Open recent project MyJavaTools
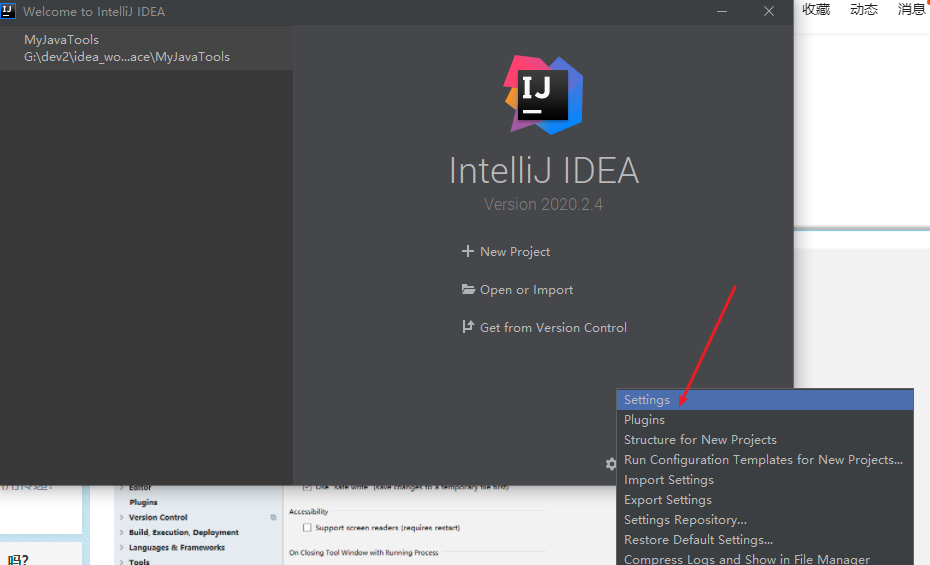The image size is (930, 565). (x=146, y=48)
